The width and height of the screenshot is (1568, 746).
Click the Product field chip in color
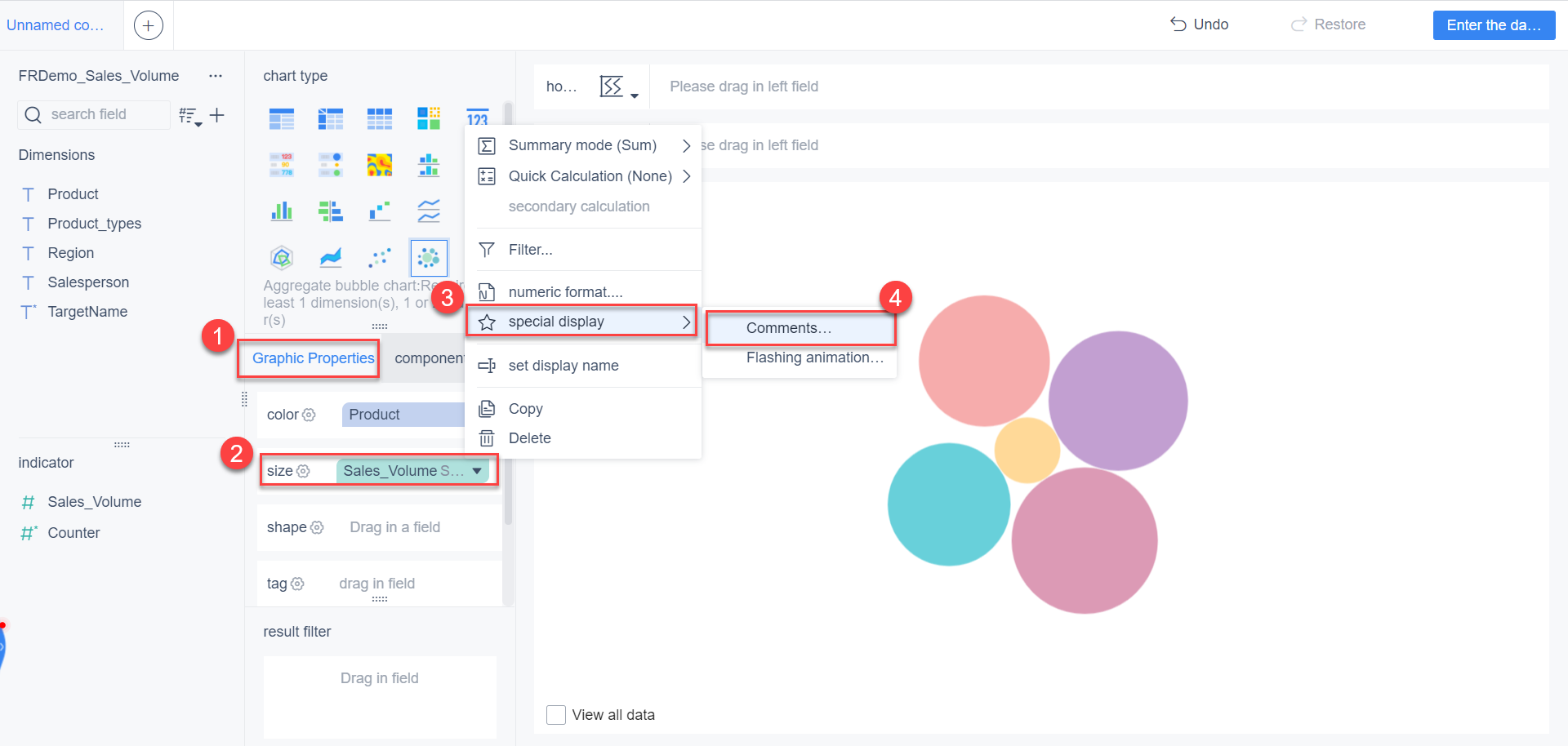403,415
